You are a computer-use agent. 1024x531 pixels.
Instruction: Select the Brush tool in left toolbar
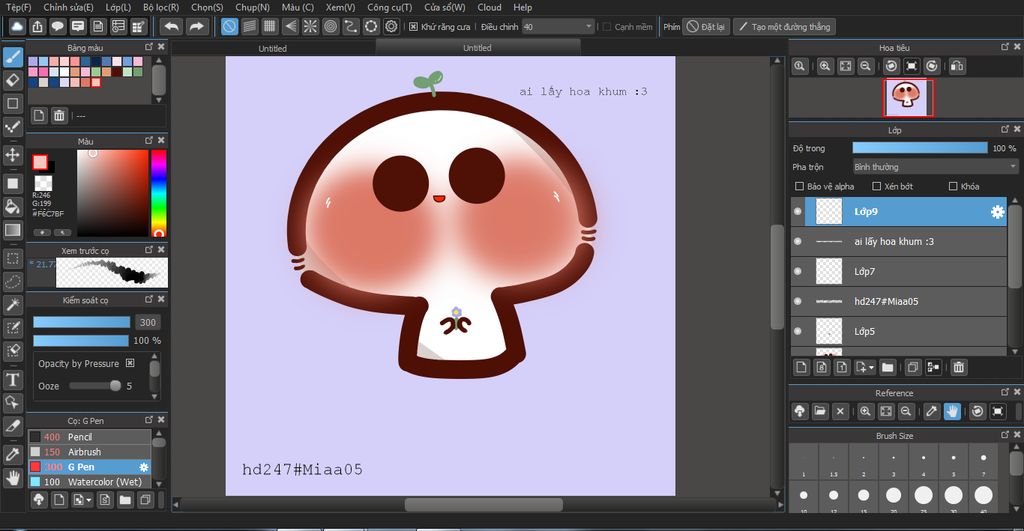12,57
